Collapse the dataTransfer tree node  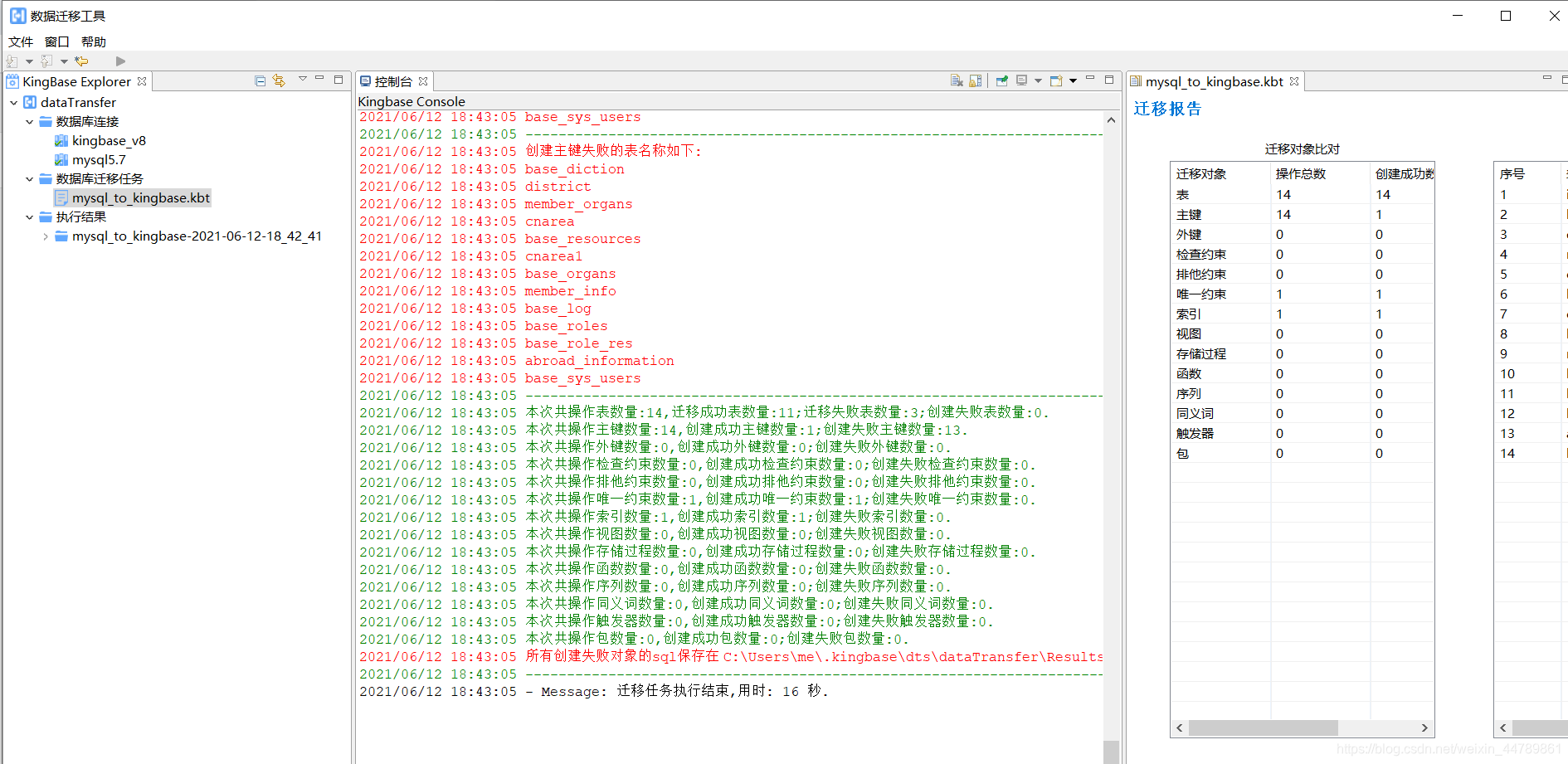coord(14,103)
